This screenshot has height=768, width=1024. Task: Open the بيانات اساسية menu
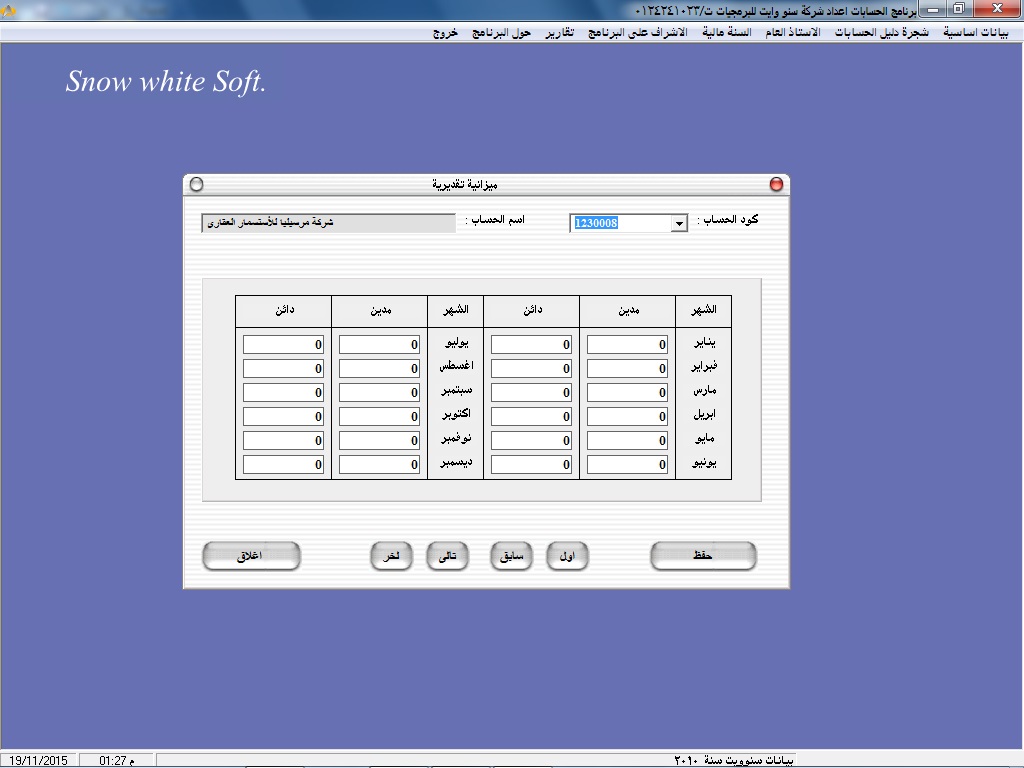coord(977,32)
